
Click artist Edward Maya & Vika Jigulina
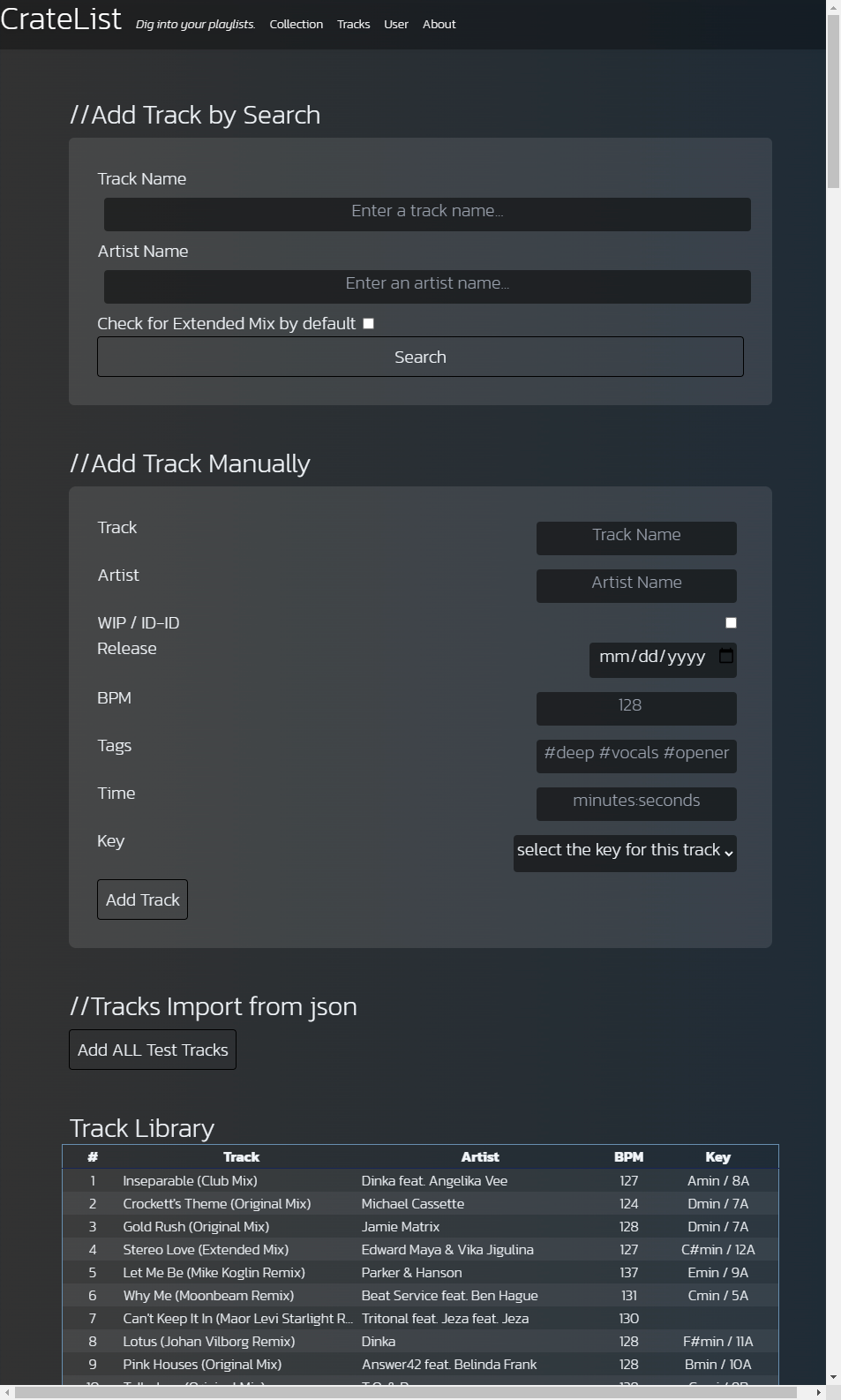[447, 1250]
